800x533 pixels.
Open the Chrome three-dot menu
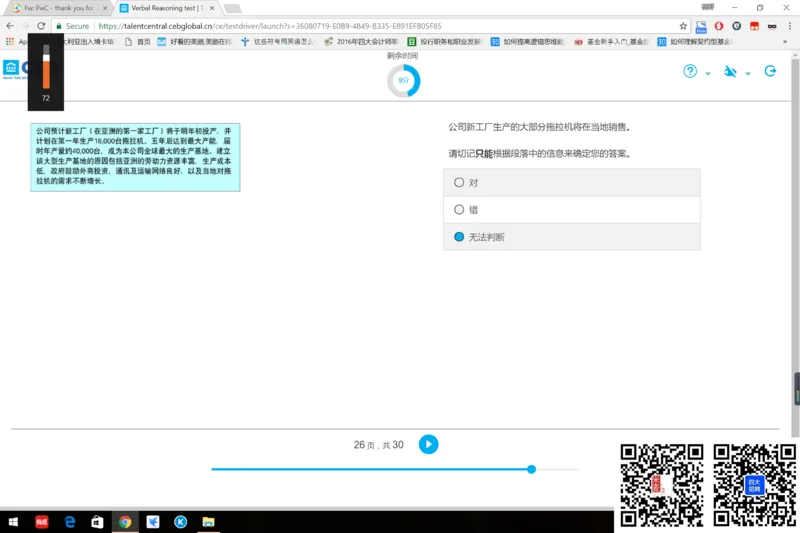(x=790, y=26)
